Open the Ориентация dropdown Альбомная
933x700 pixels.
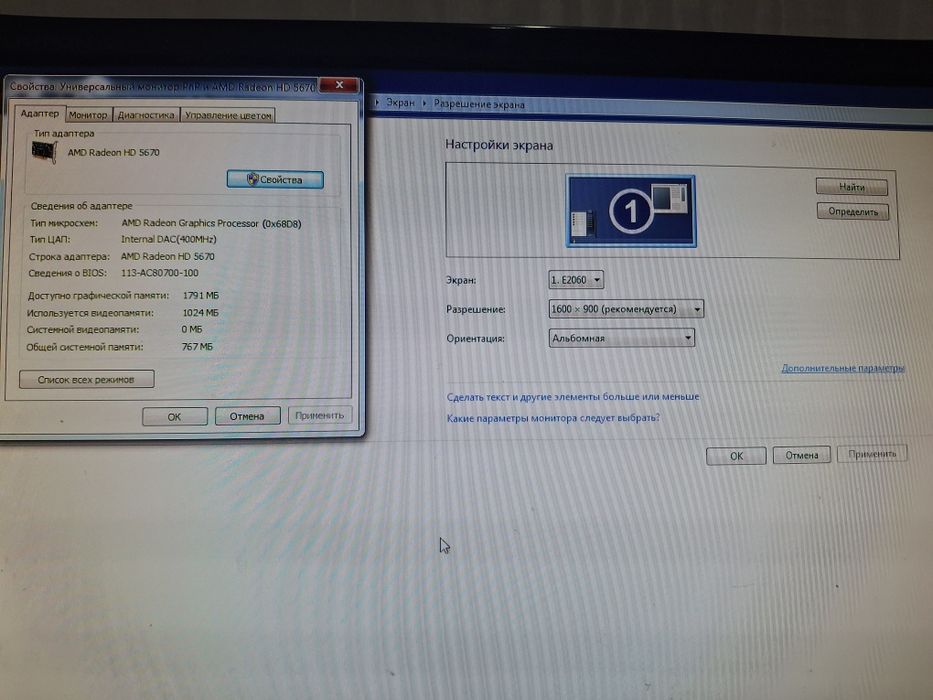pos(621,338)
